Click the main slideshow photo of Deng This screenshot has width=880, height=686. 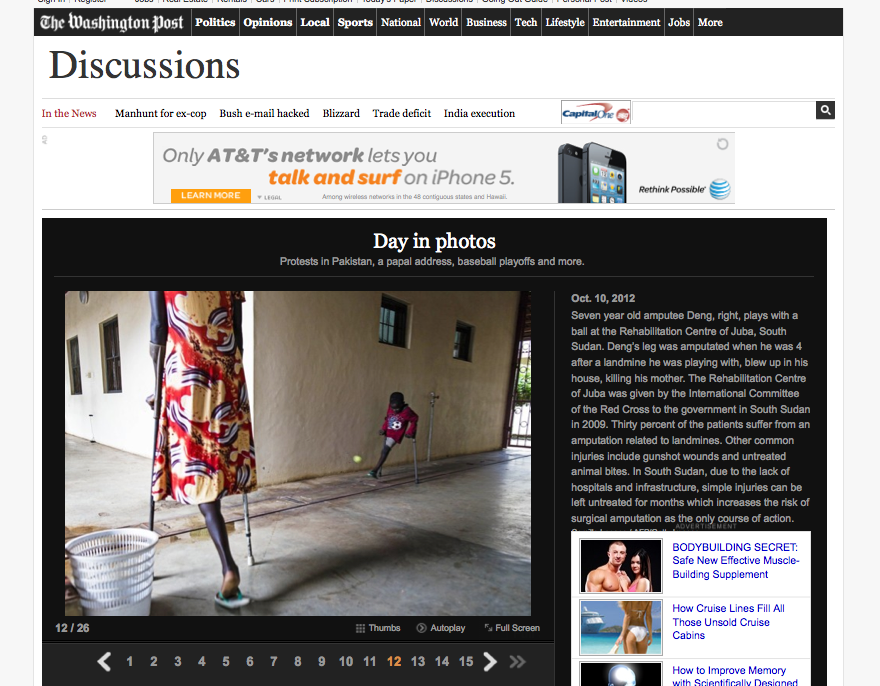click(298, 453)
